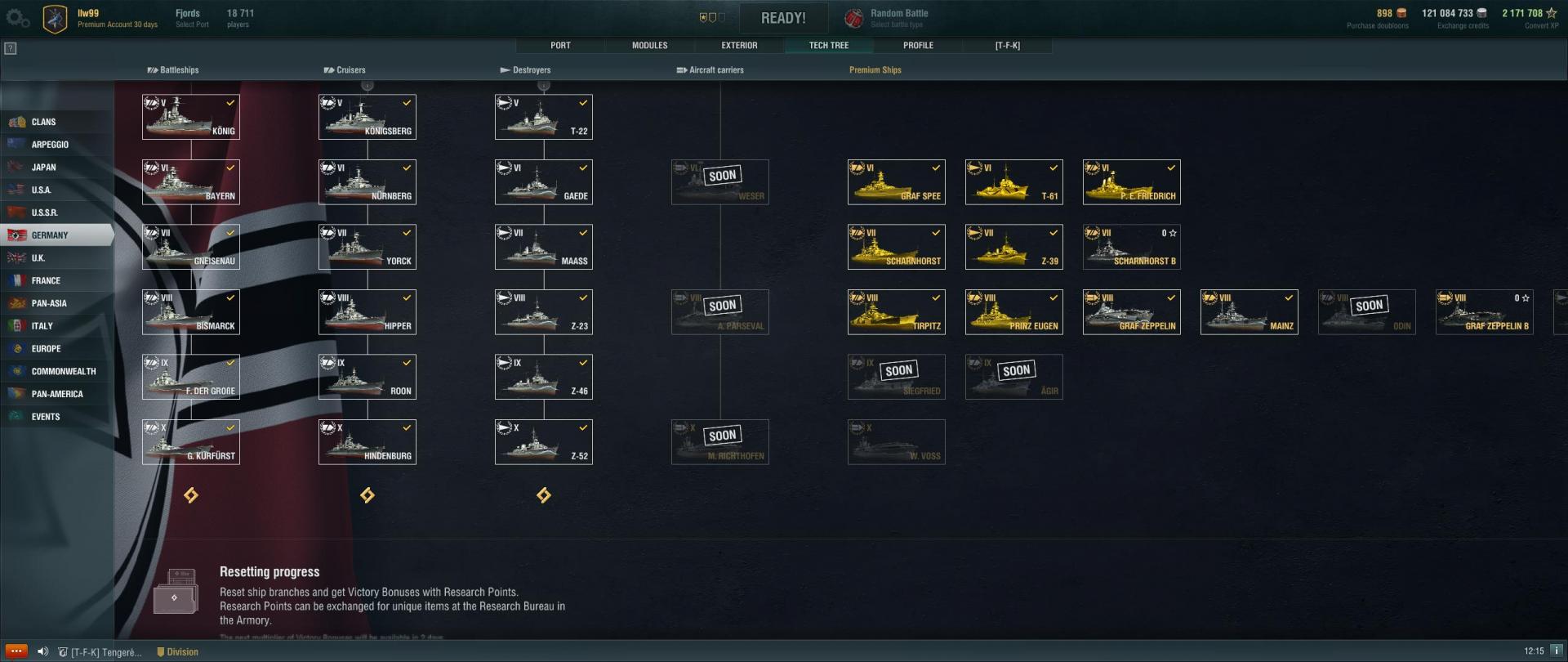Select the Bismarck battleship card
1568x662 pixels.
tap(191, 311)
